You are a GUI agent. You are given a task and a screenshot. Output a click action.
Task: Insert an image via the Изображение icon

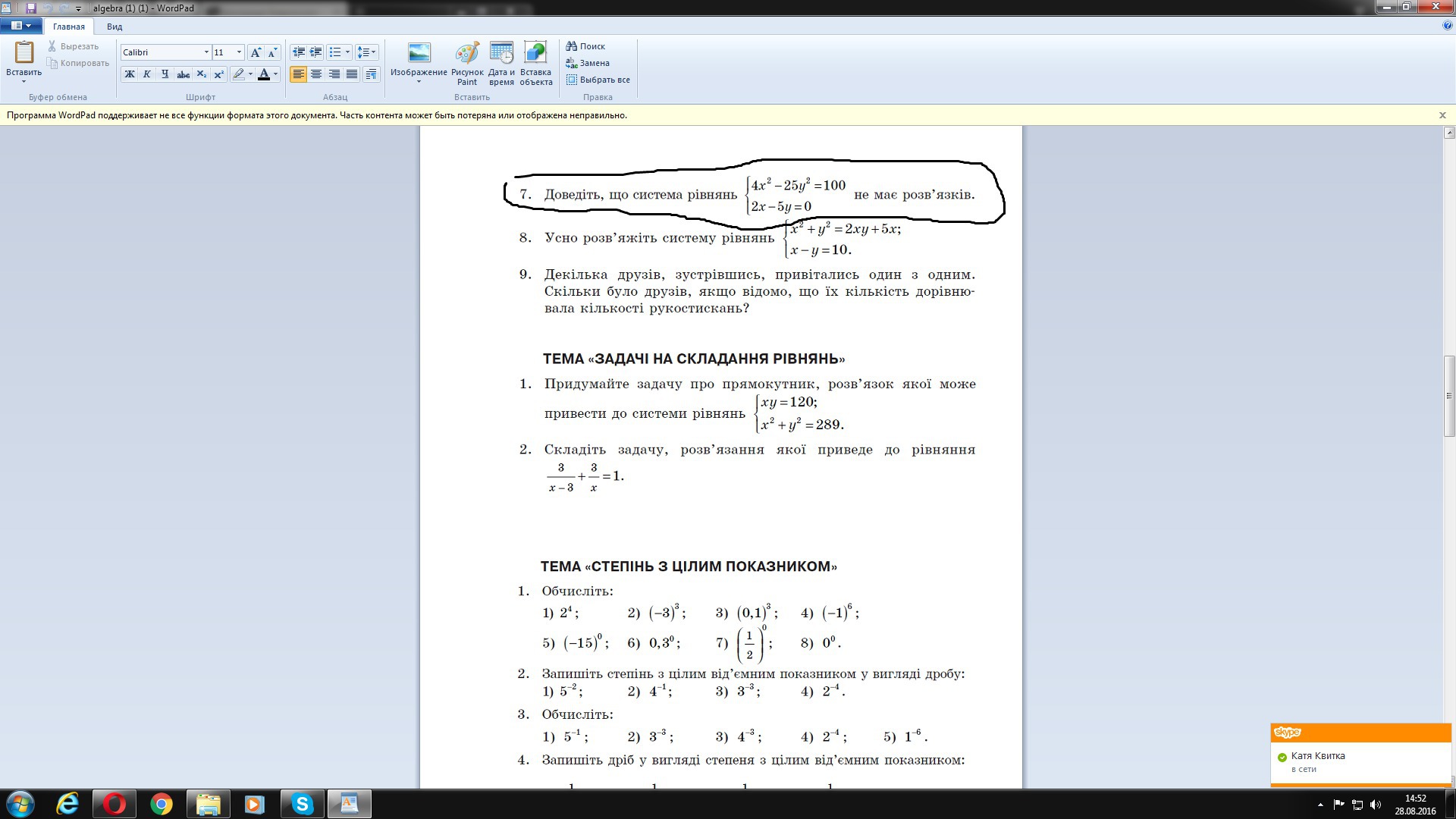coord(419,53)
